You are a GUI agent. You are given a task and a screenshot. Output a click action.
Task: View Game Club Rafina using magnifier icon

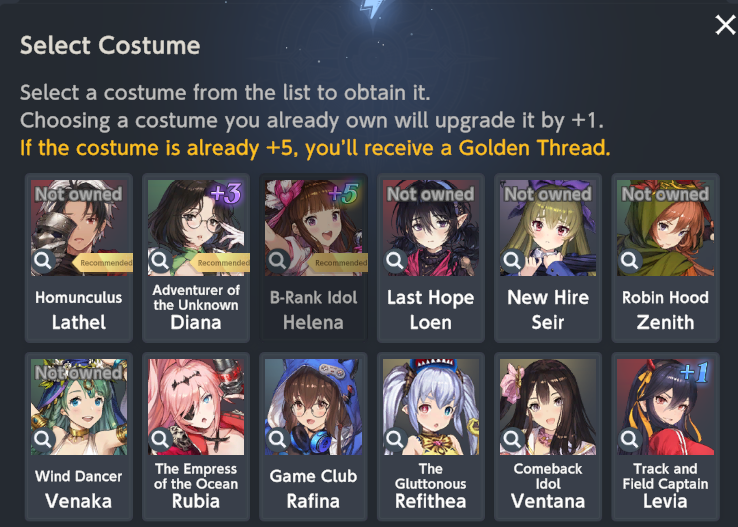[x=278, y=439]
